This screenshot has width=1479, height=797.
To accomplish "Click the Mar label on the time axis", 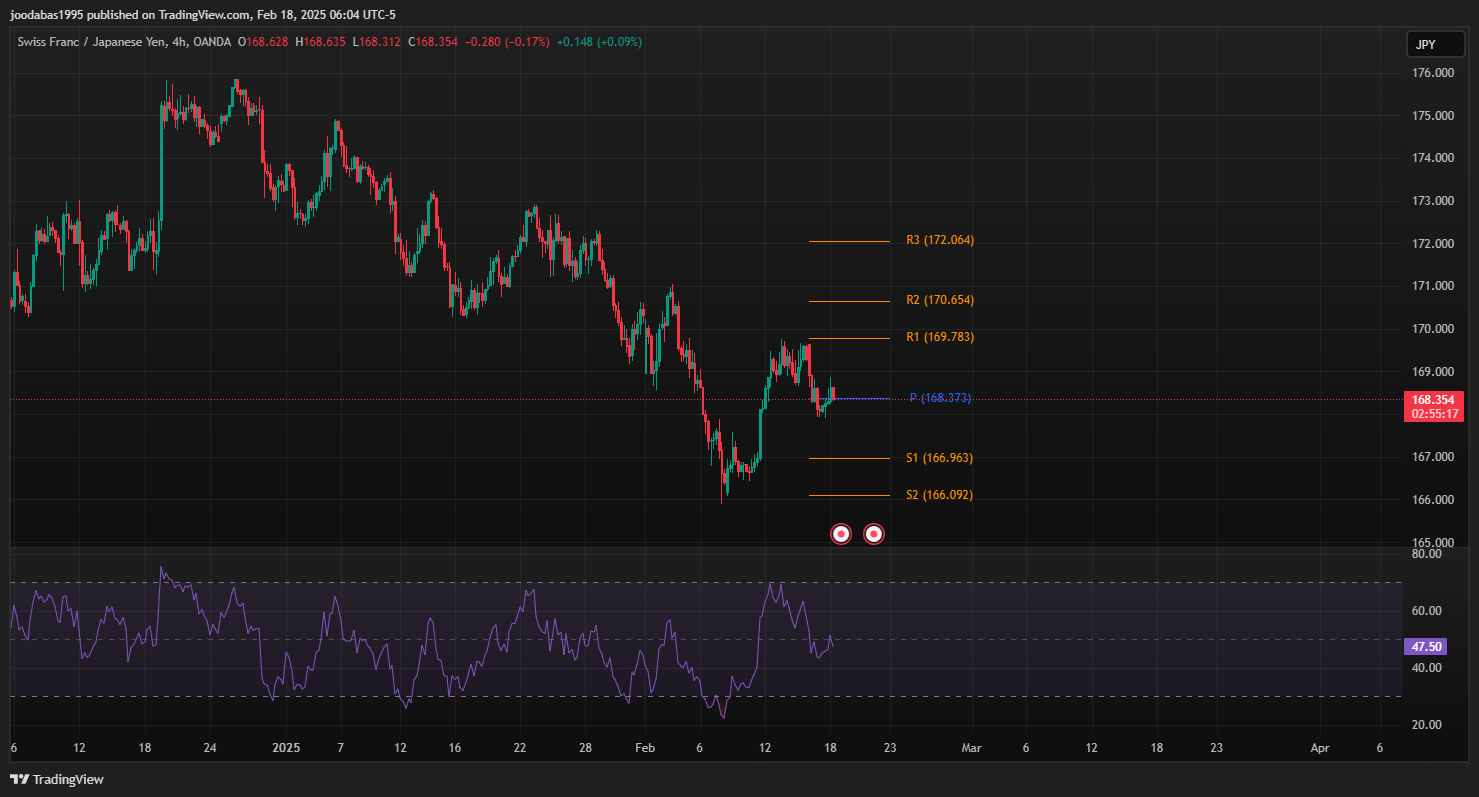I will (969, 748).
